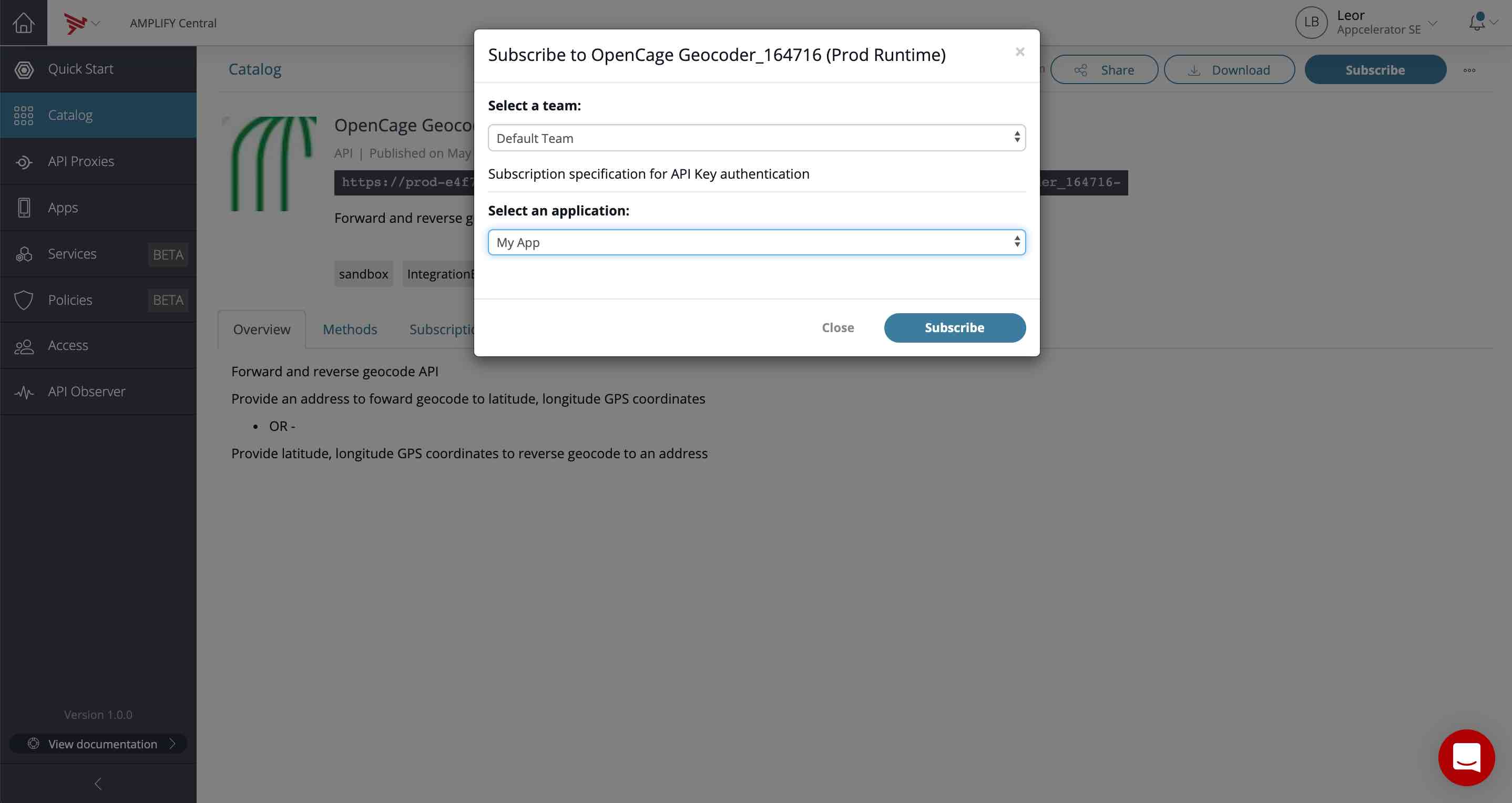The image size is (1512, 803).
Task: Collapse the sidebar with left chevron
Action: pyautogui.click(x=98, y=783)
